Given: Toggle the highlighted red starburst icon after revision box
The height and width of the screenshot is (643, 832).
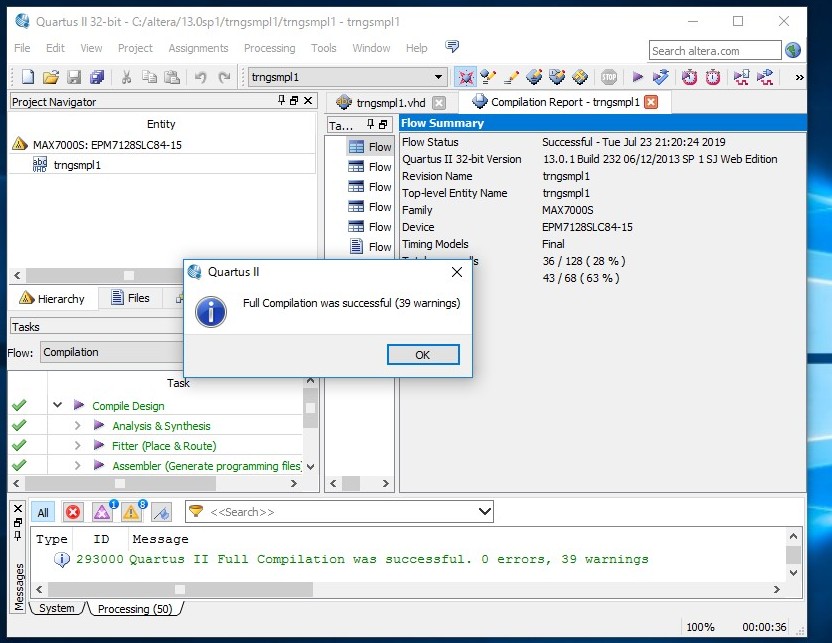Looking at the screenshot, I should [x=465, y=77].
